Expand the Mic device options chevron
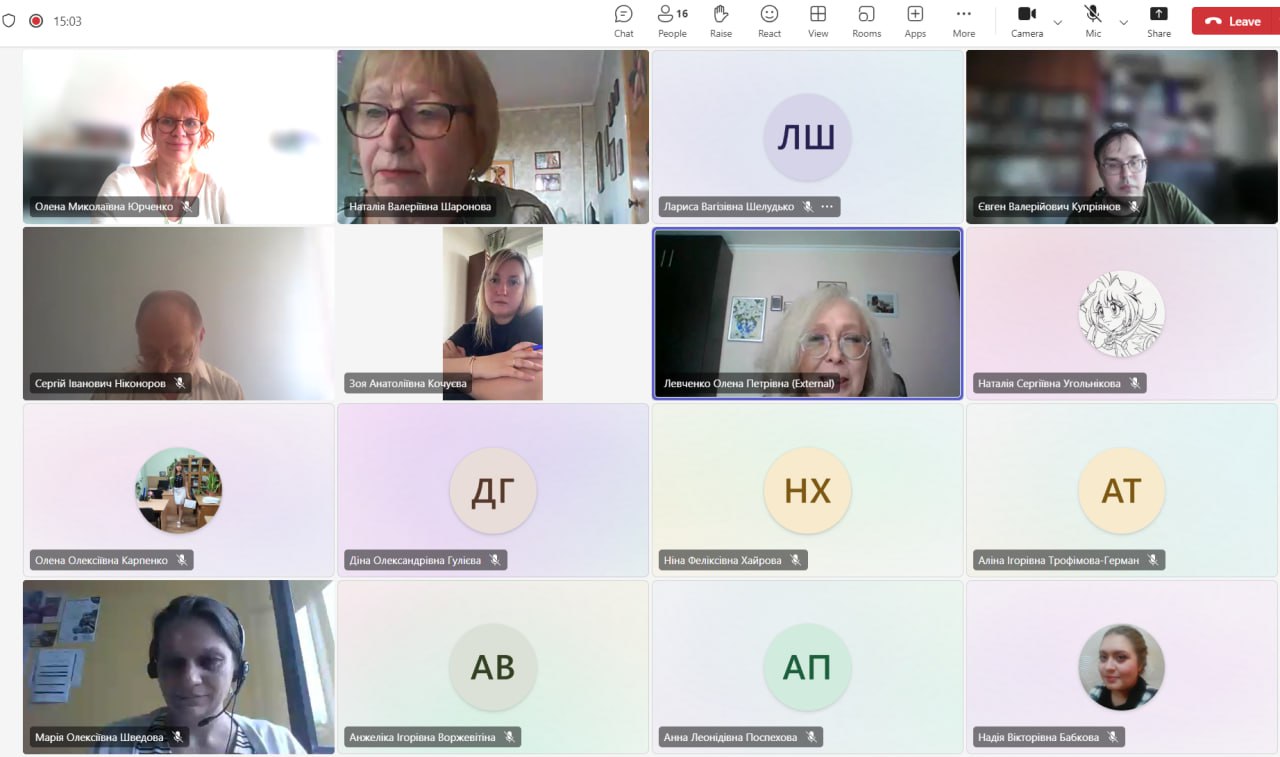 (x=1123, y=22)
